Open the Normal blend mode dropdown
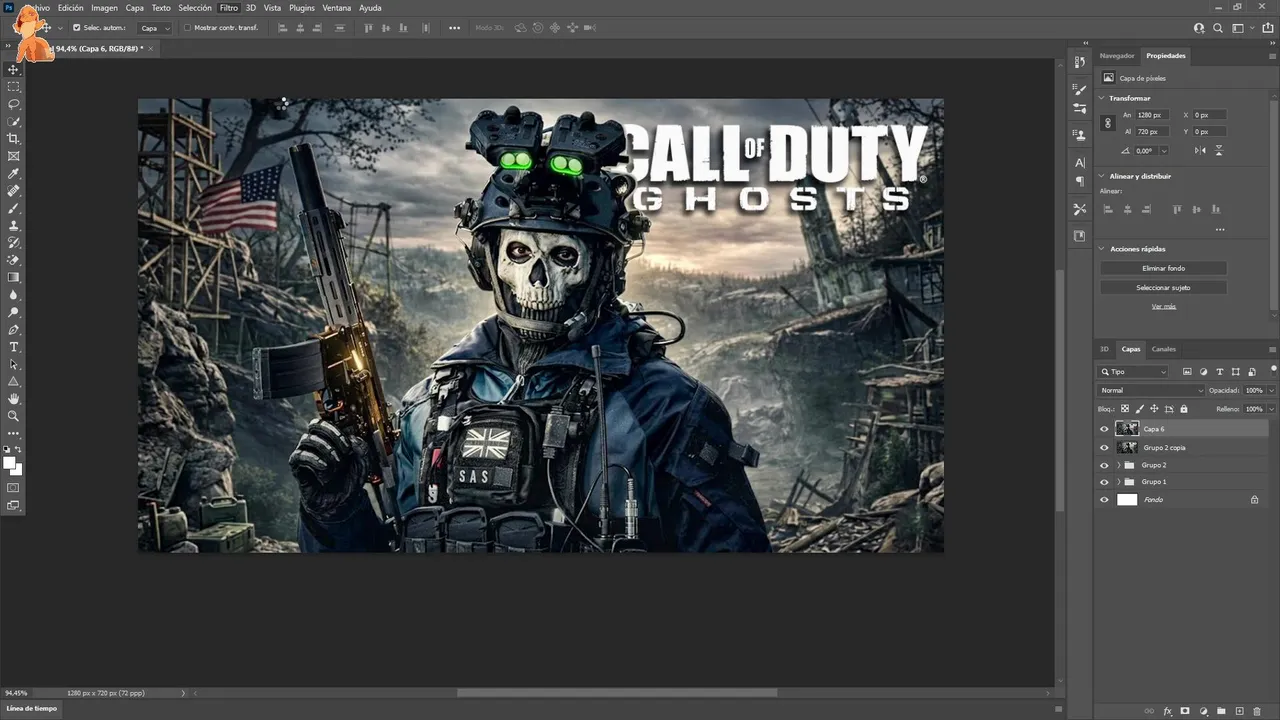Viewport: 1280px width, 720px height. click(x=1152, y=390)
